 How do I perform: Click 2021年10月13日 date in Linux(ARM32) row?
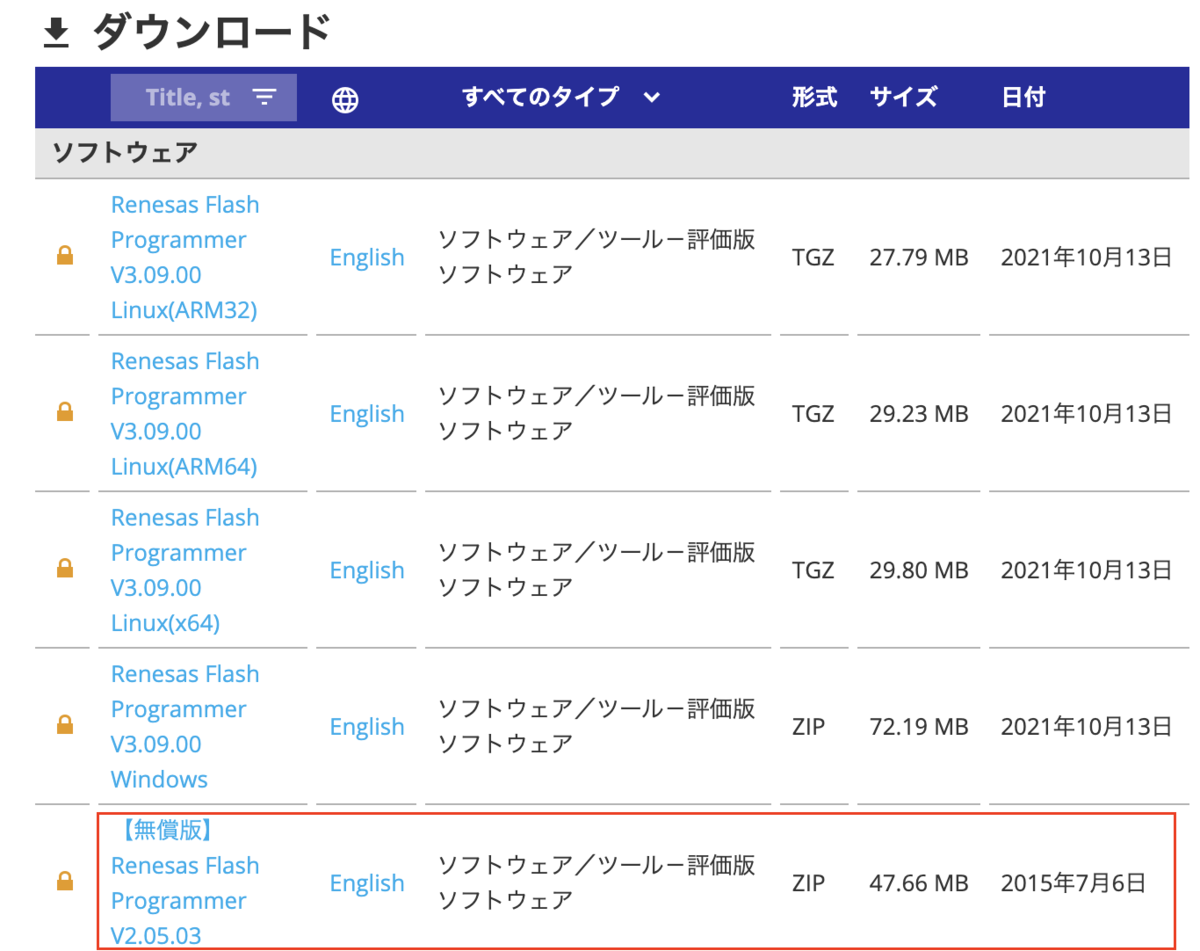1086,257
